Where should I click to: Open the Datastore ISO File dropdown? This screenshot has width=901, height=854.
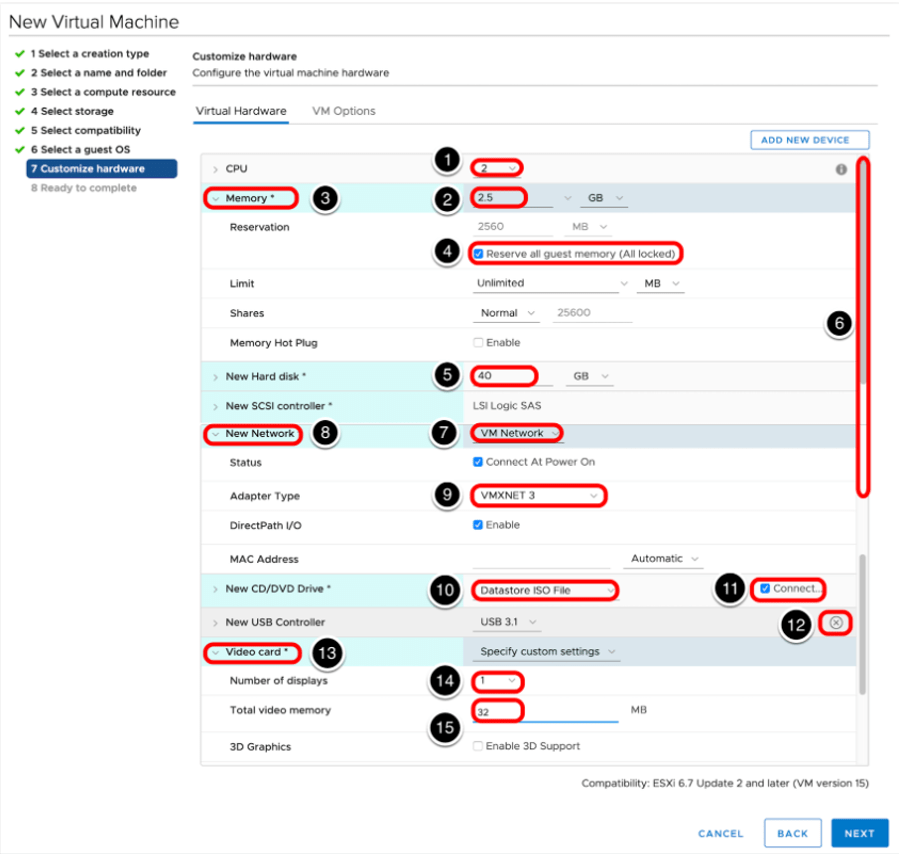[x=543, y=590]
